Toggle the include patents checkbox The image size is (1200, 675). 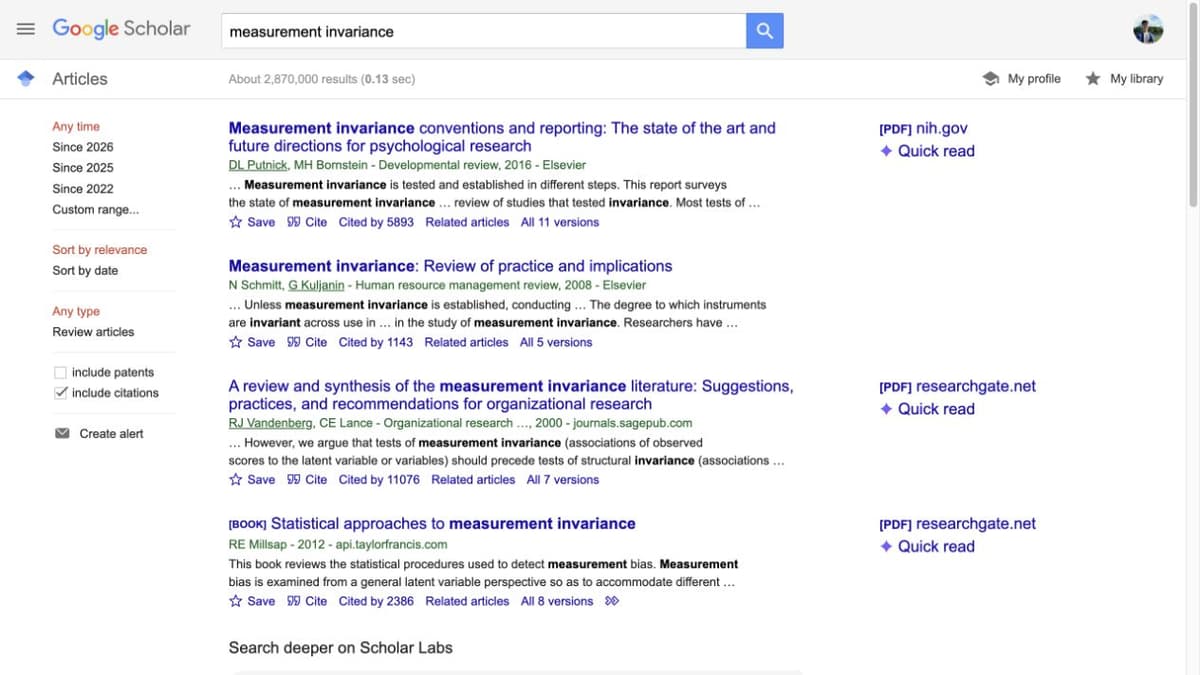[x=60, y=372]
